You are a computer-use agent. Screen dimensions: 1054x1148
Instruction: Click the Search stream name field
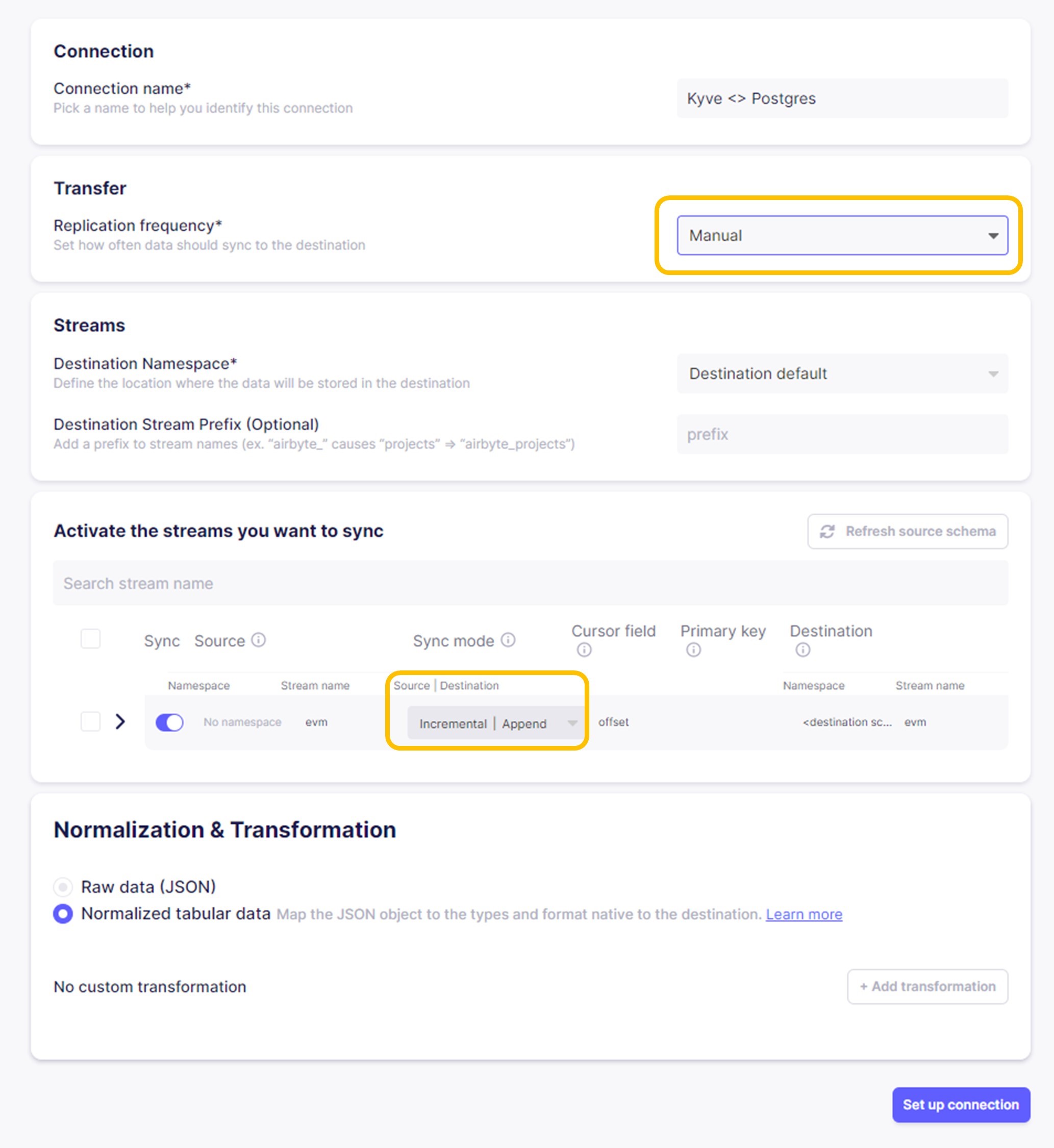[531, 583]
